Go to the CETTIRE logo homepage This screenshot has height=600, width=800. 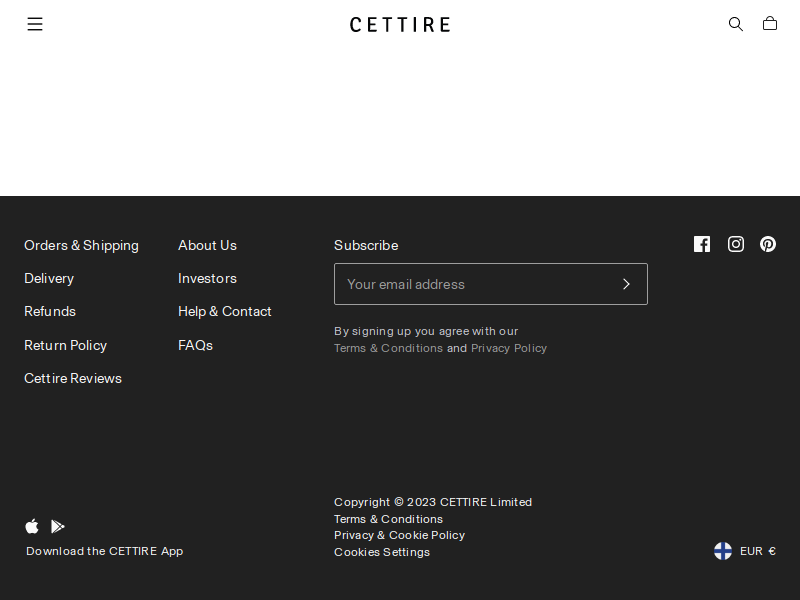click(x=400, y=24)
